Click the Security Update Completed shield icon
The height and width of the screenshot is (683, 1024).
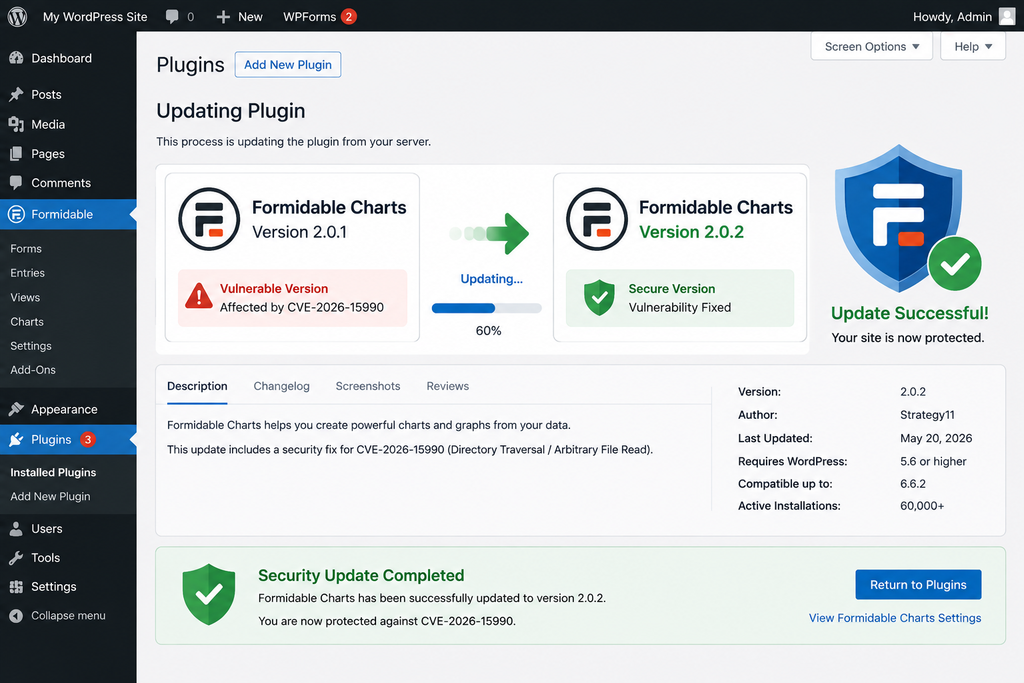click(208, 595)
